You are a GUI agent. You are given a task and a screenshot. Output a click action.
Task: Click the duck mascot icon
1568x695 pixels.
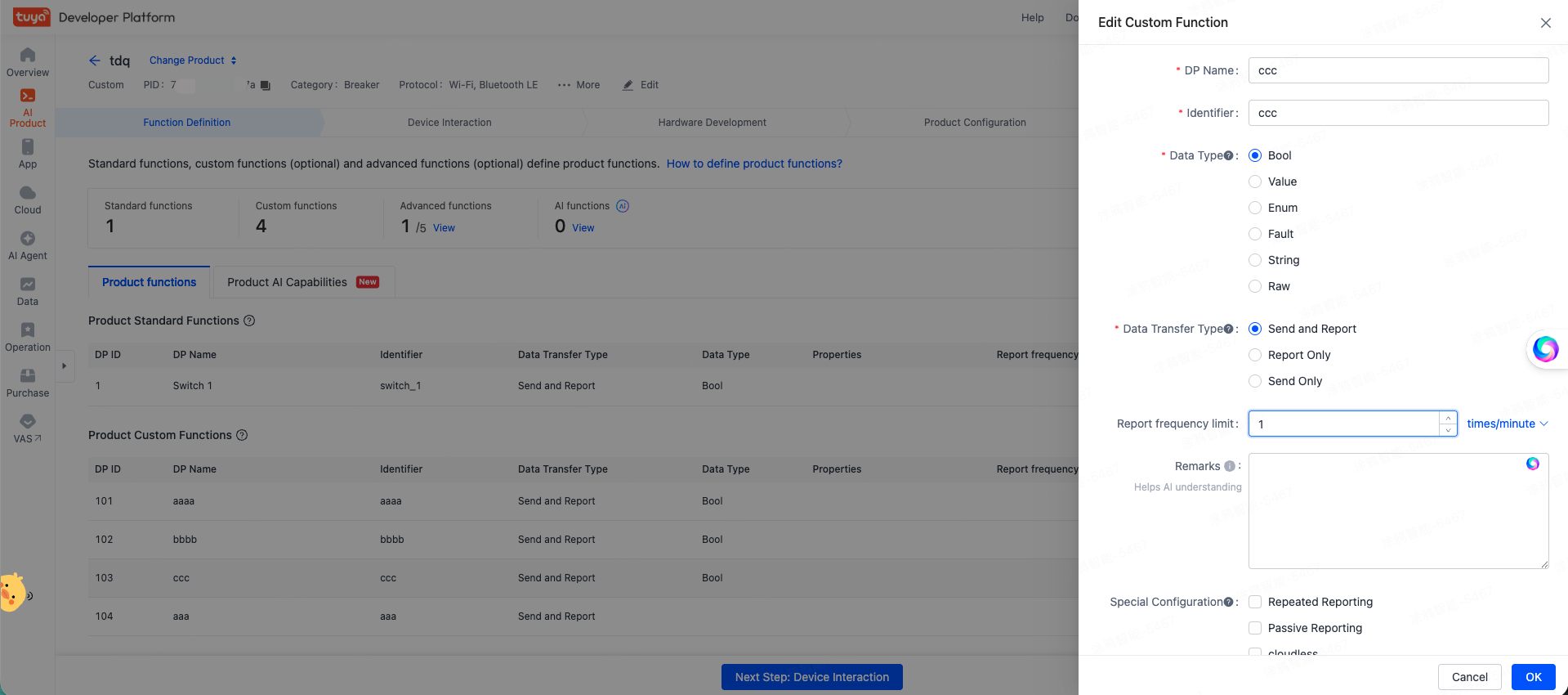pyautogui.click(x=12, y=592)
